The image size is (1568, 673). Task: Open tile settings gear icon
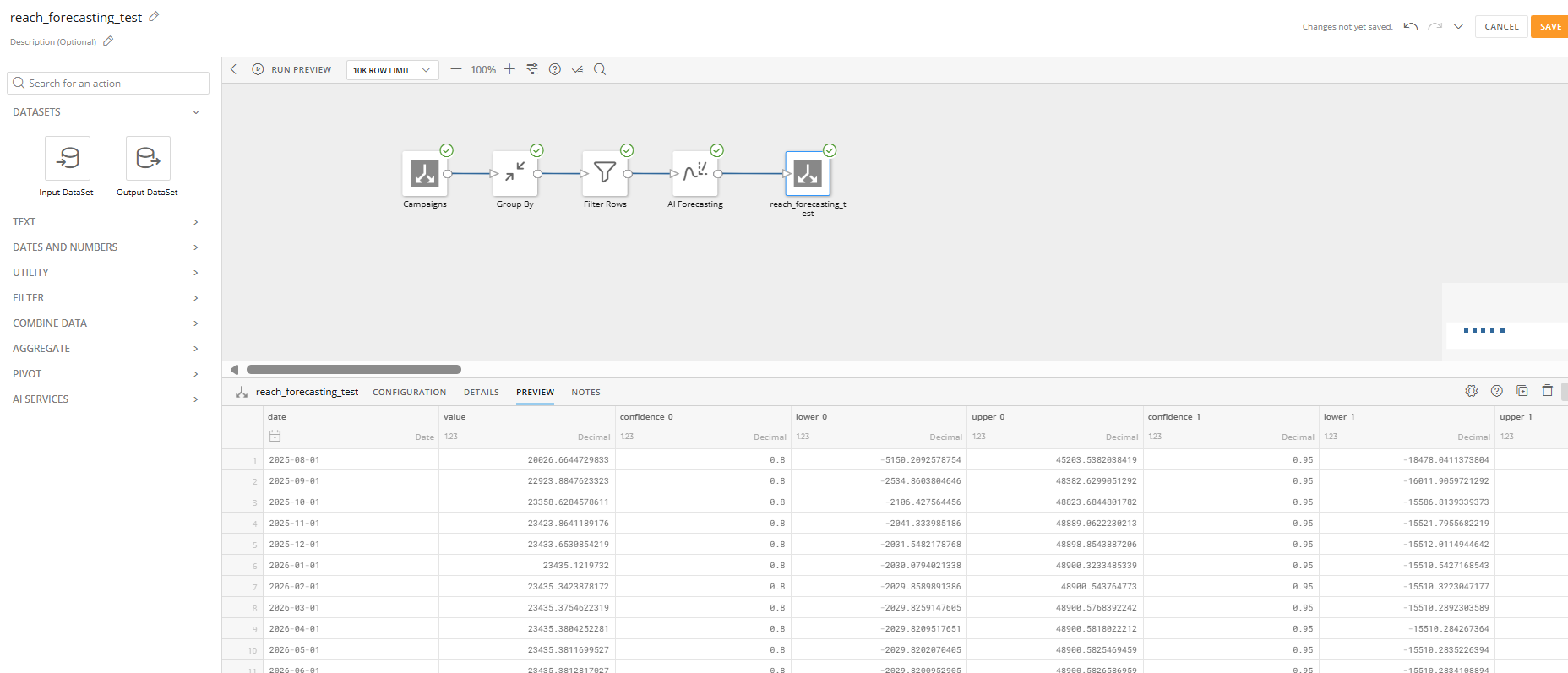click(1472, 391)
